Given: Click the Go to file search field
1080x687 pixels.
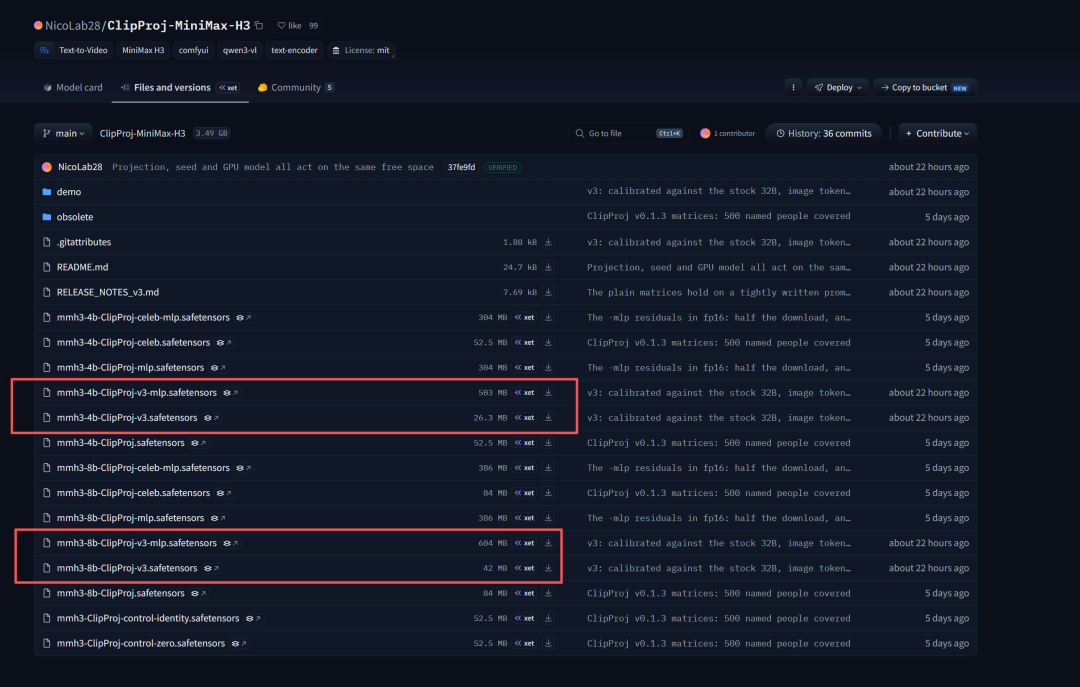Looking at the screenshot, I should (x=628, y=134).
